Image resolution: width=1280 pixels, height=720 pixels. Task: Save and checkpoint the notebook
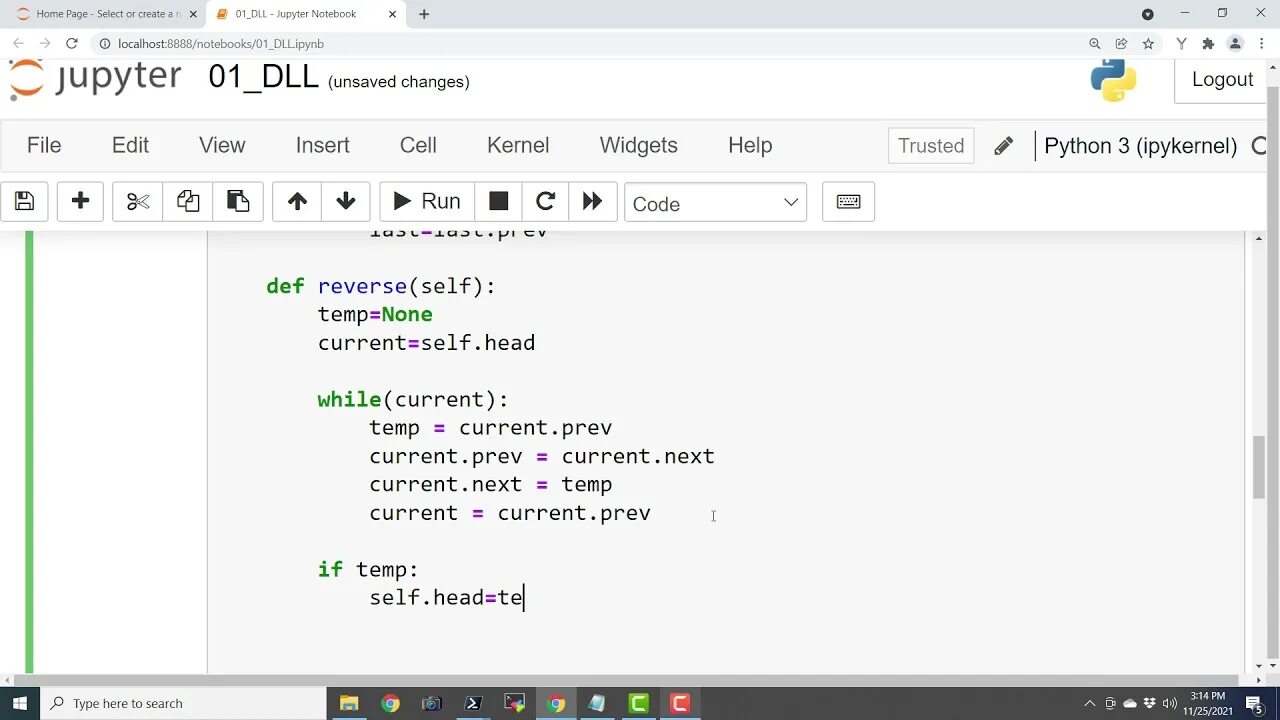click(x=24, y=202)
